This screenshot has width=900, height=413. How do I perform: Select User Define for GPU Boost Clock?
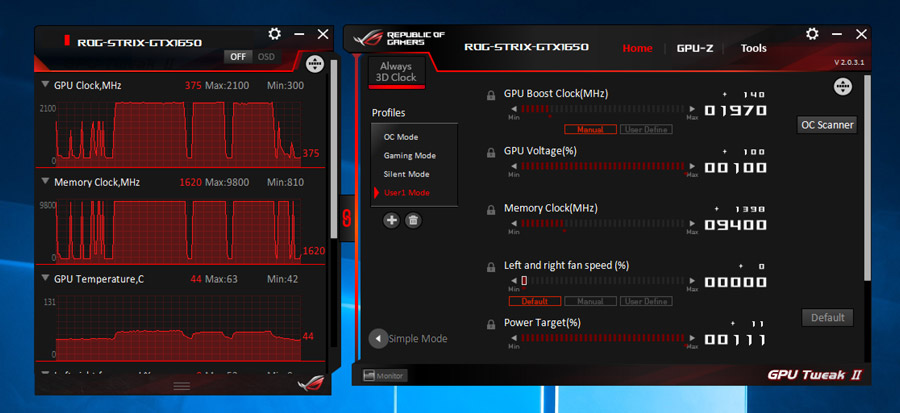click(x=646, y=130)
